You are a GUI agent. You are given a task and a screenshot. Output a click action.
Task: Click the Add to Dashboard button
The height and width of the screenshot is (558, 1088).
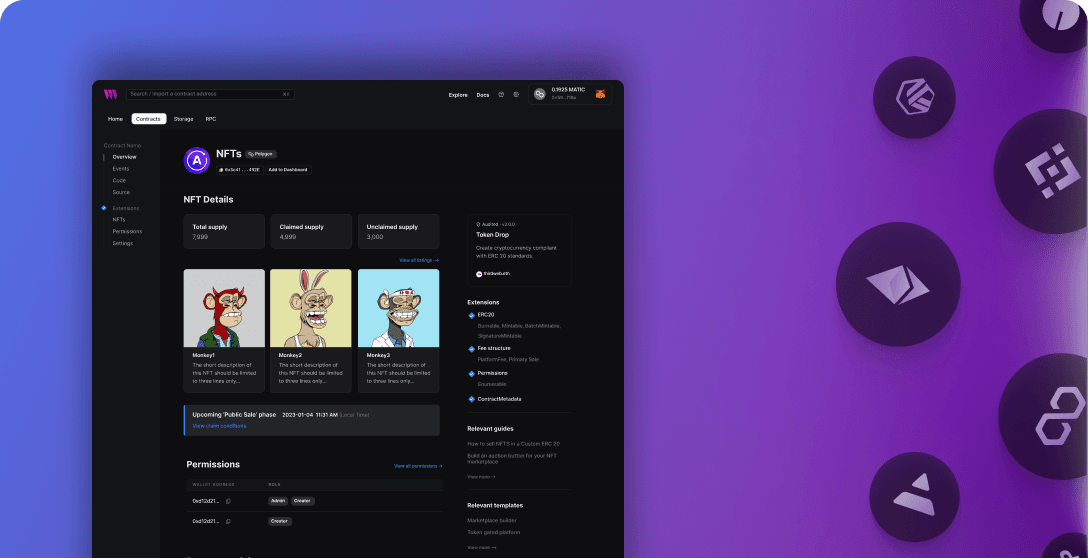[288, 170]
